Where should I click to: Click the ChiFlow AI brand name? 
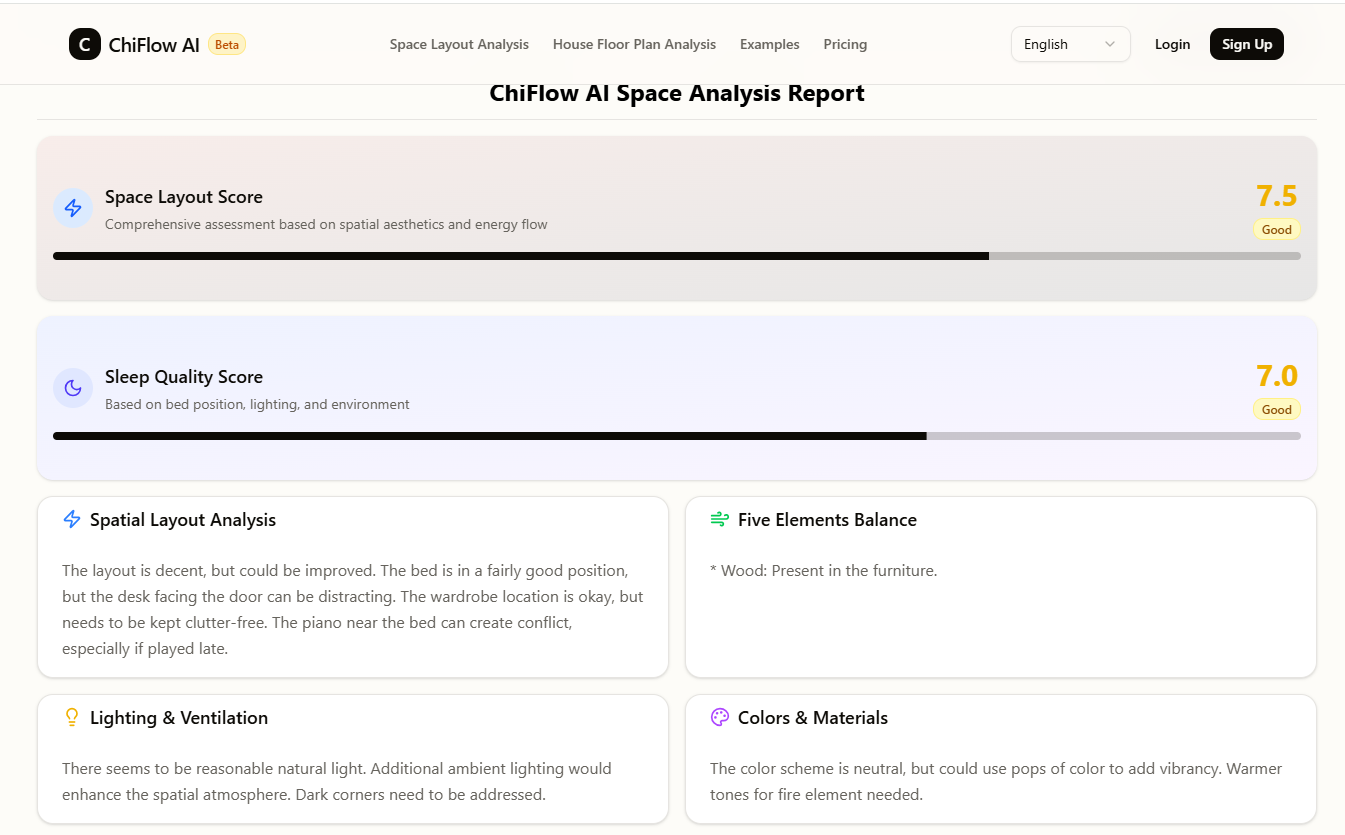pos(154,44)
